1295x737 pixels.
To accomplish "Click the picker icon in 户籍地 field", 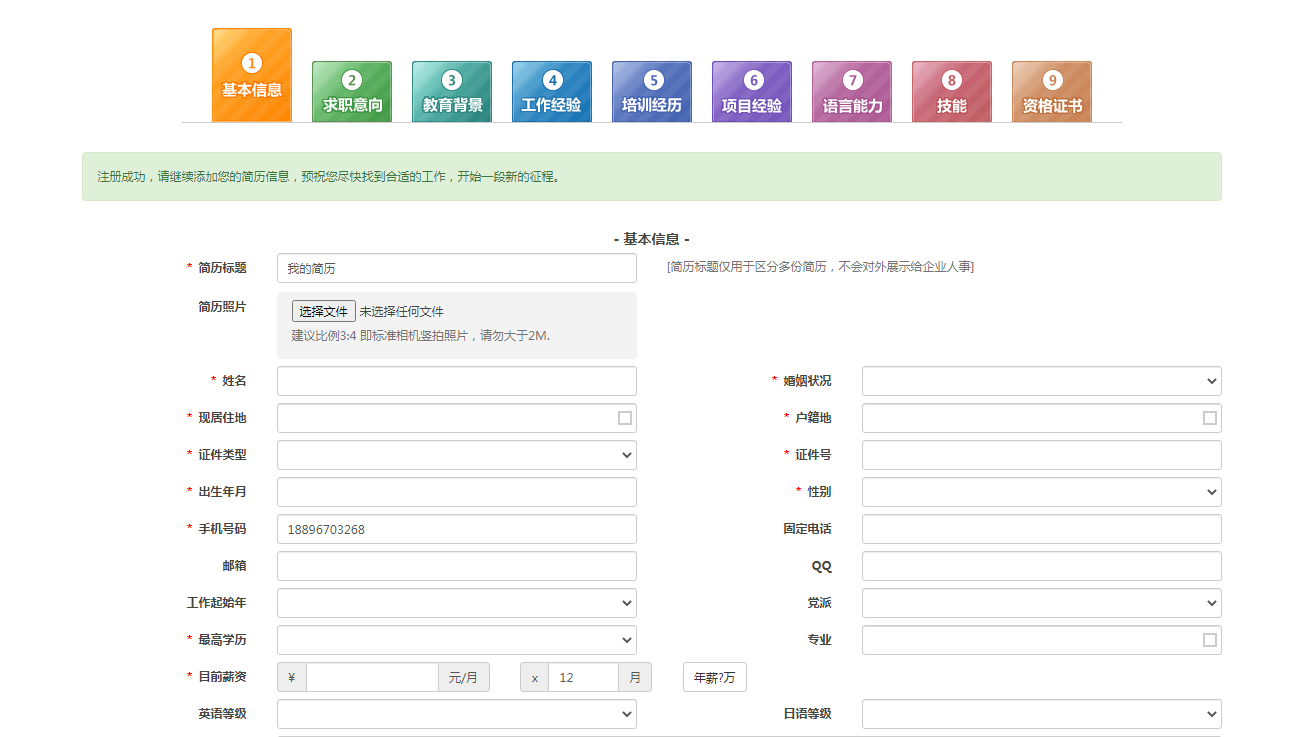I will coord(1210,418).
